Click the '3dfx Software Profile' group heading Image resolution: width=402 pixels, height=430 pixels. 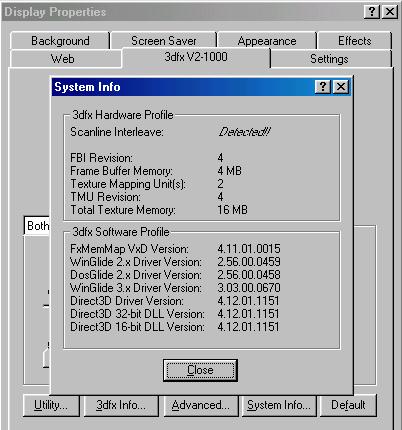[121, 232]
